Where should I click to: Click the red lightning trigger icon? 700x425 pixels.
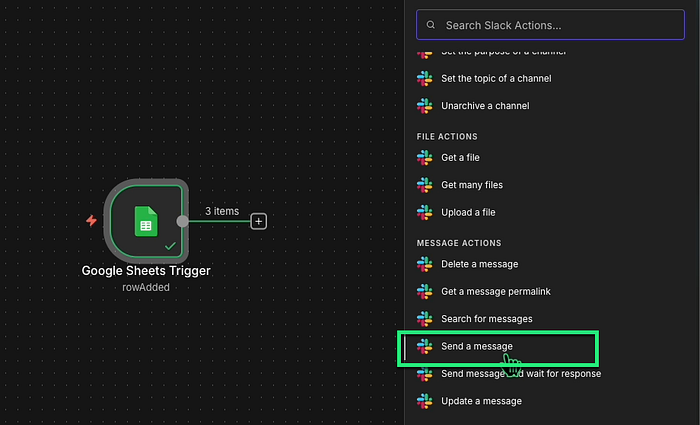[92, 221]
